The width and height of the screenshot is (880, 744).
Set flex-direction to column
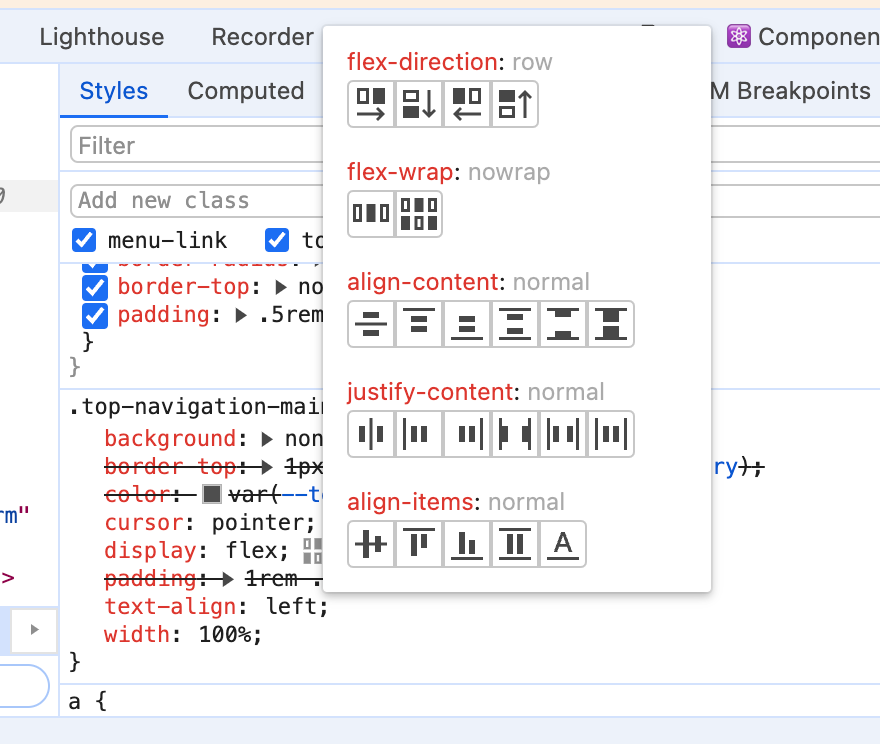point(419,104)
